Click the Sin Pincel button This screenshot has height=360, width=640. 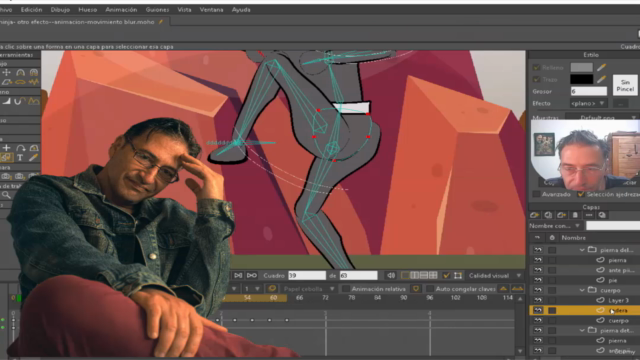625,85
